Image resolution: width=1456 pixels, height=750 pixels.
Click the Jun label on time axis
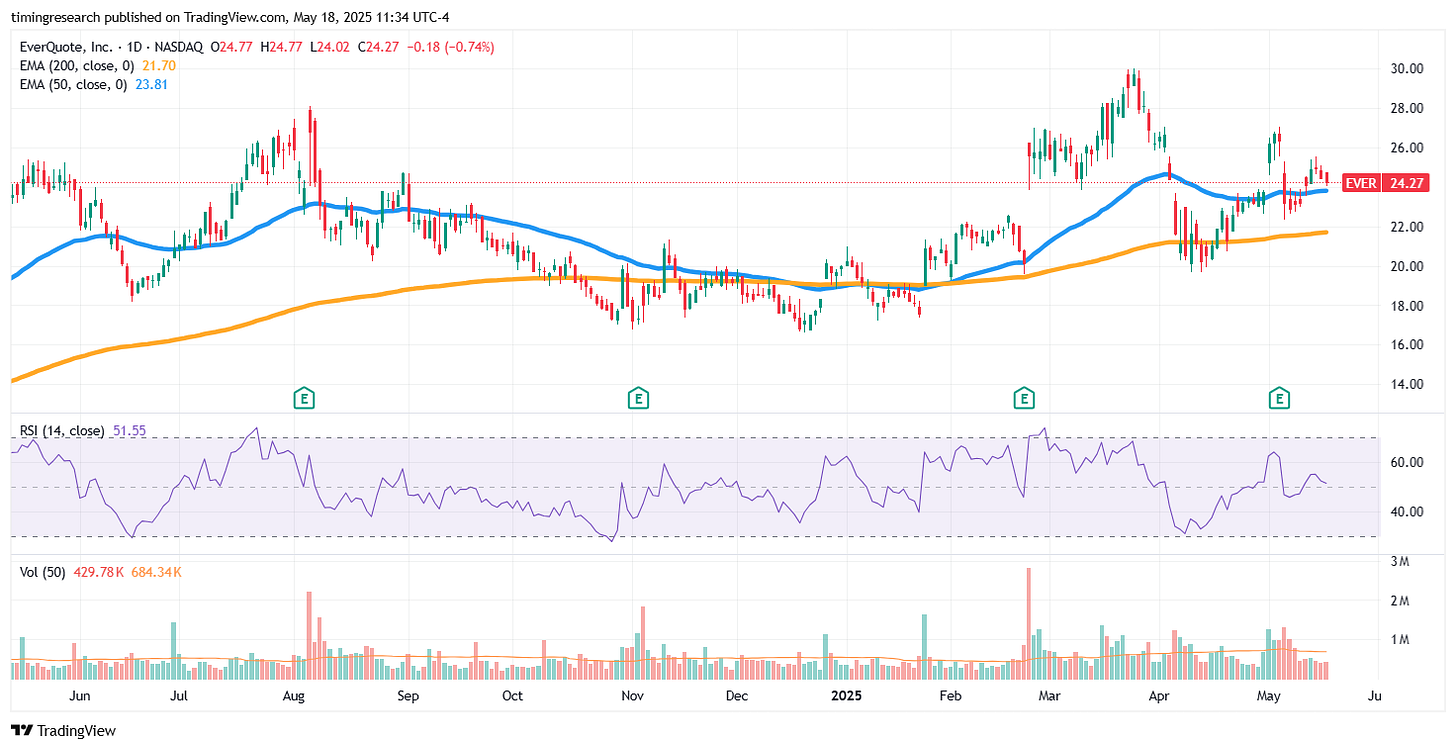click(80, 694)
